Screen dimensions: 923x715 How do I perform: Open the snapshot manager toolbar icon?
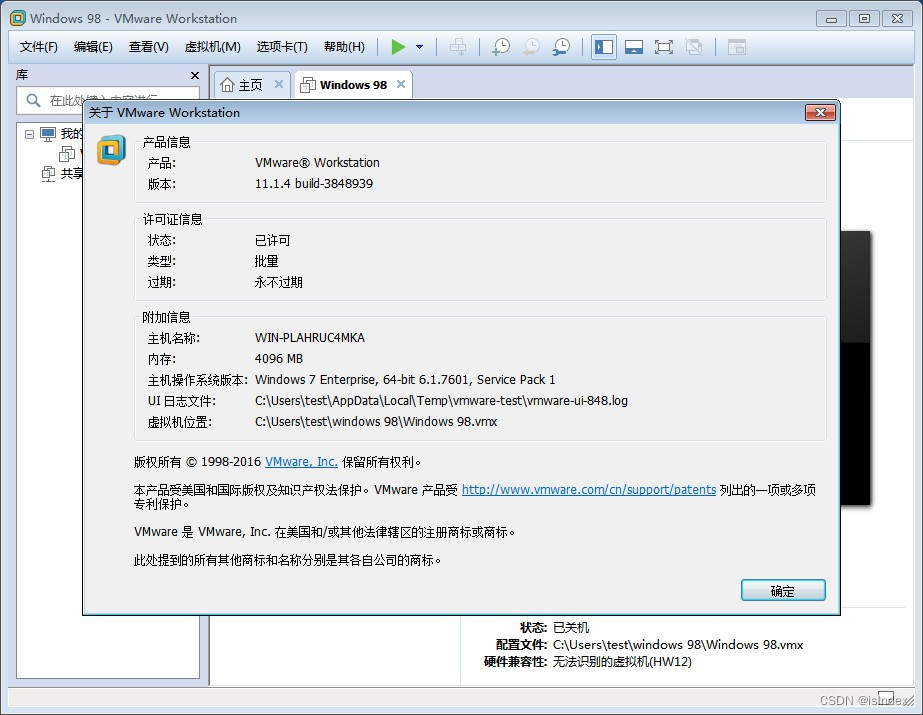click(x=561, y=47)
